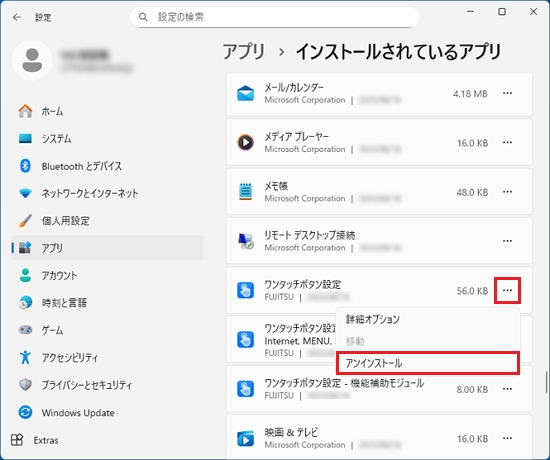Click the アプリ breadcrumb link
Viewport: 550px width, 460px height.
pyautogui.click(x=243, y=52)
